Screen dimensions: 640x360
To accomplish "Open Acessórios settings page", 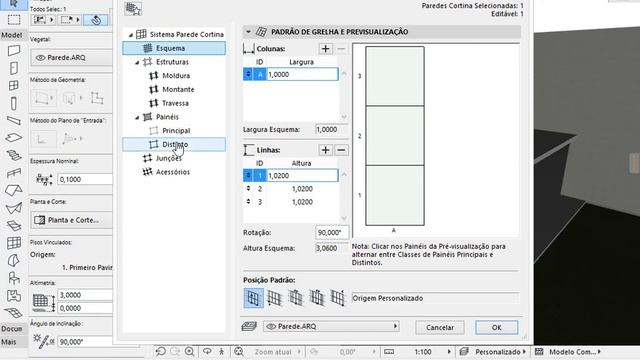I will tap(173, 172).
